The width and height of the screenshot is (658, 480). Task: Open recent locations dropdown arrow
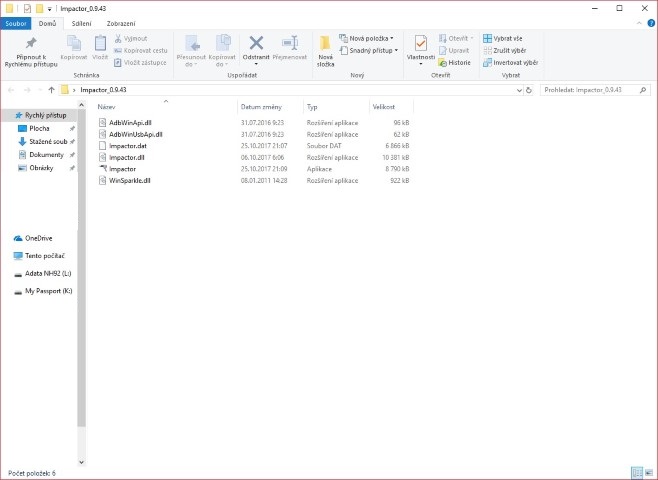40,90
